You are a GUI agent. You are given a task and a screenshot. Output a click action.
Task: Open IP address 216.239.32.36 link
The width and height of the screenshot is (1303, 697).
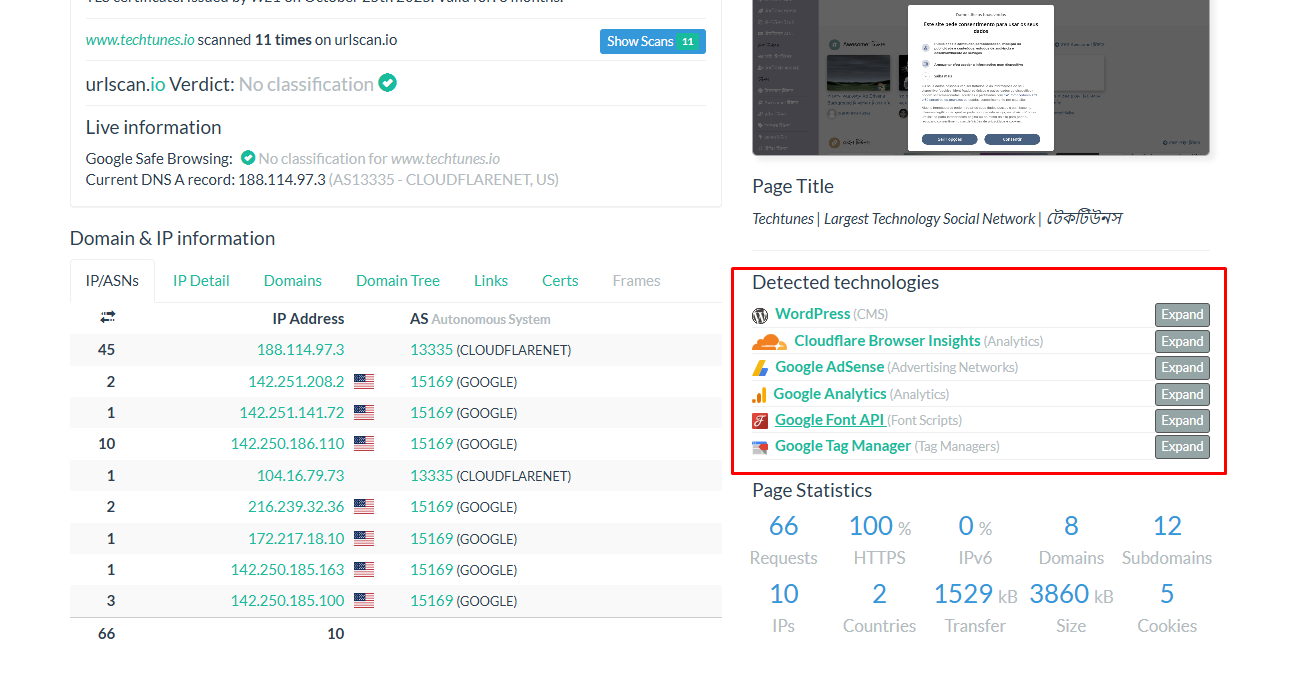(x=296, y=506)
